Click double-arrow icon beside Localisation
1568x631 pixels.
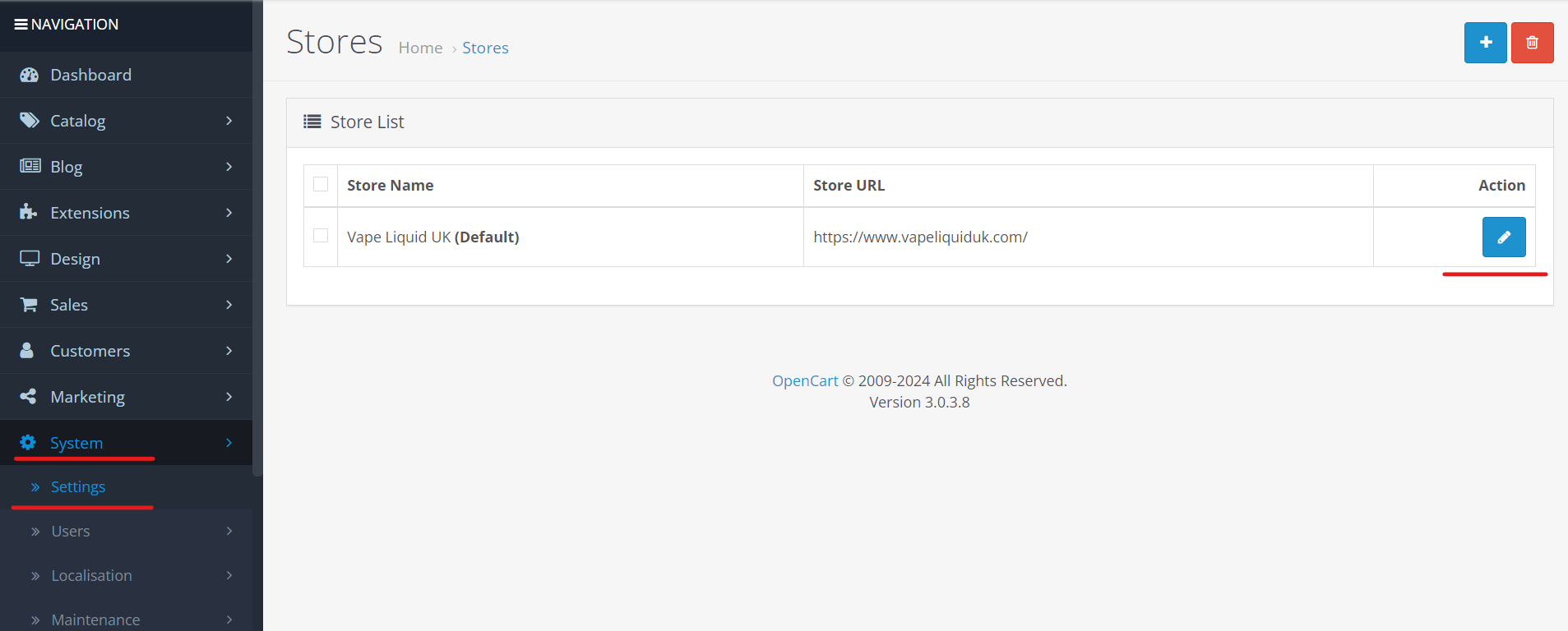point(35,576)
